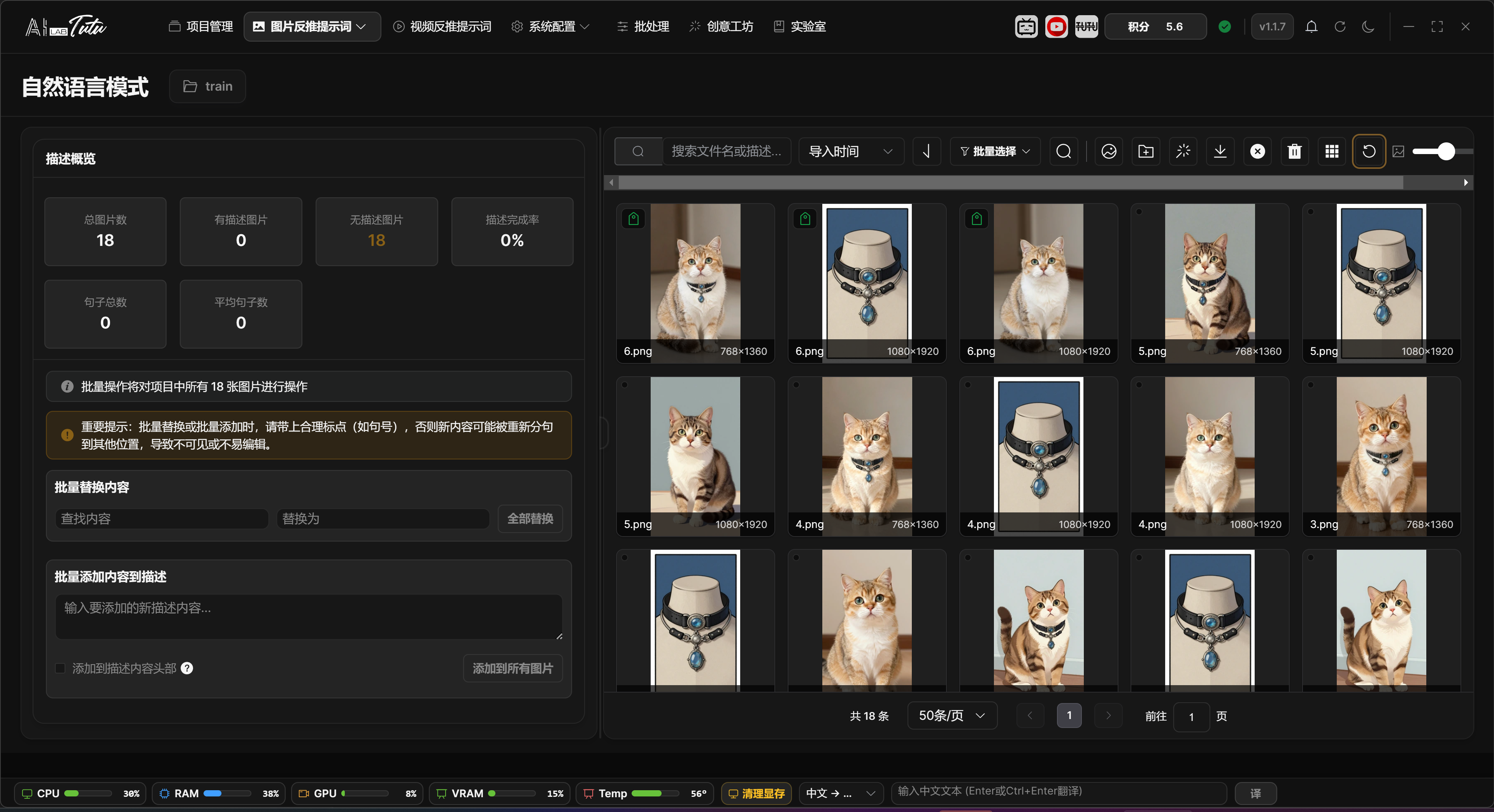Toggle selection dot on necklace 5.png card
Image resolution: width=1494 pixels, height=812 pixels.
1311,212
